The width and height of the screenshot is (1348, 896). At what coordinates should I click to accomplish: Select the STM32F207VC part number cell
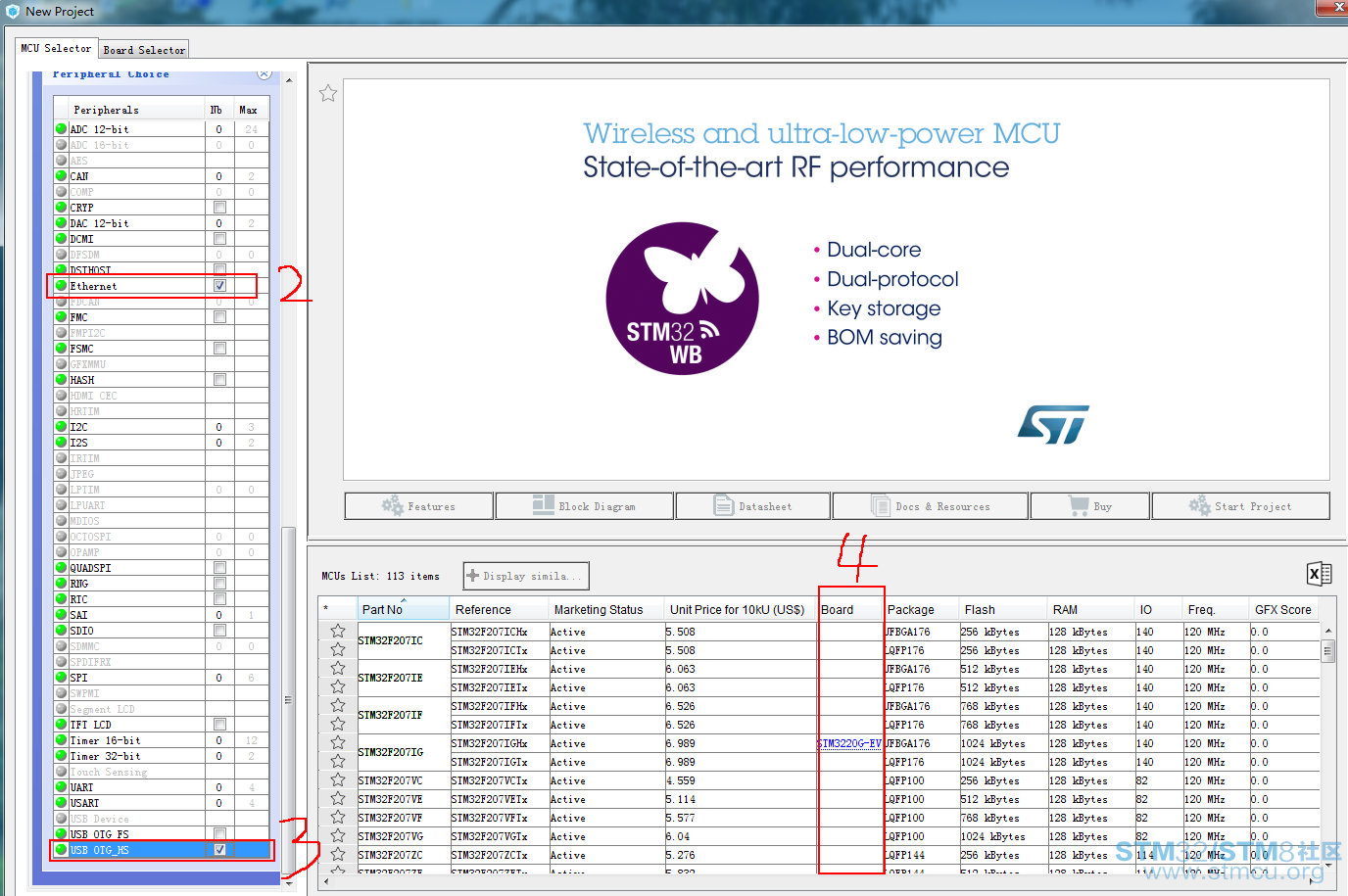point(403,780)
